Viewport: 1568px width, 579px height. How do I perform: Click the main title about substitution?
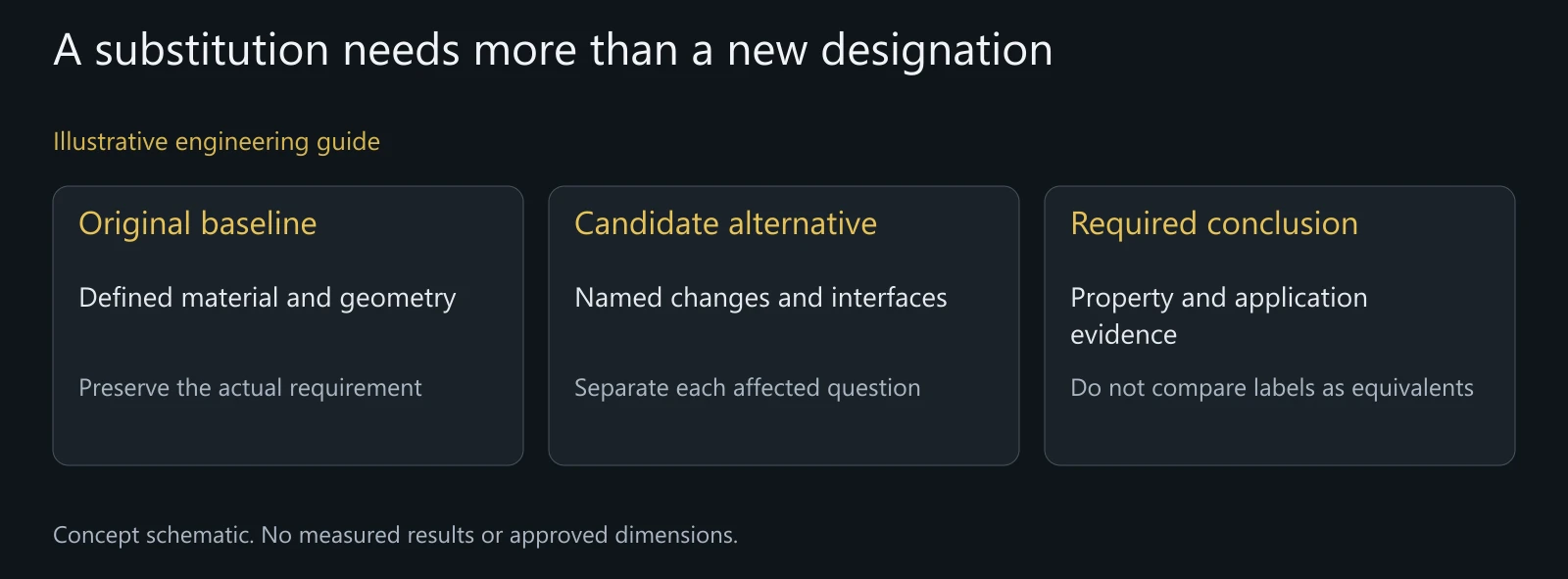click(x=553, y=50)
